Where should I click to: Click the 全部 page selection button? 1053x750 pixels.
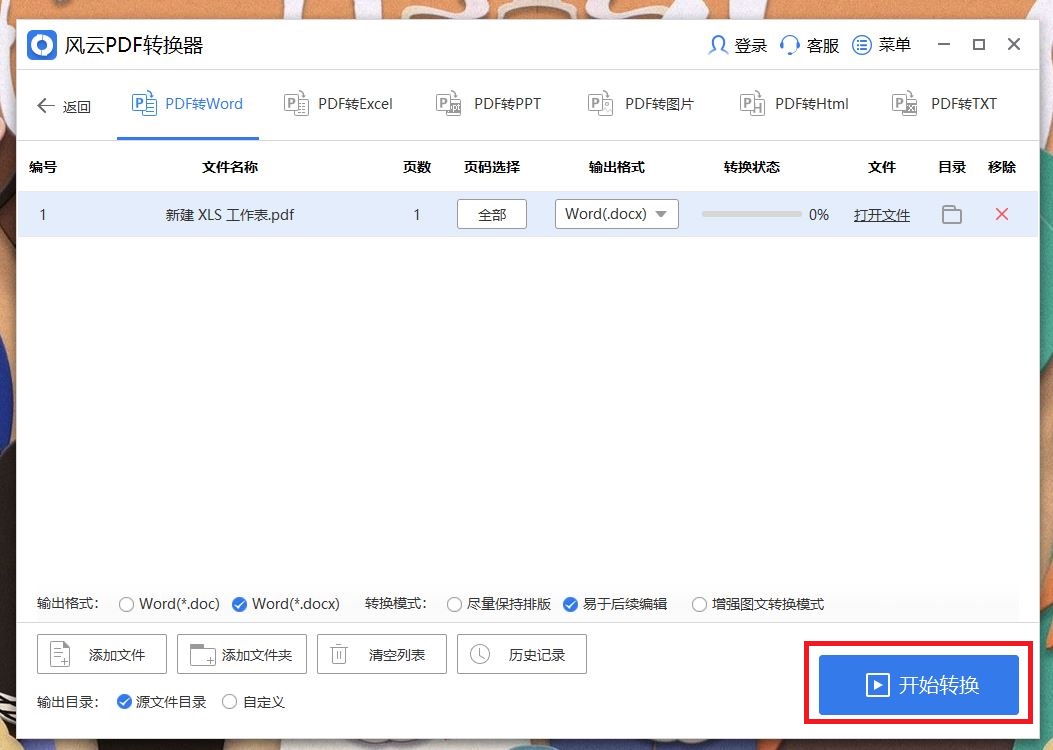coord(492,214)
